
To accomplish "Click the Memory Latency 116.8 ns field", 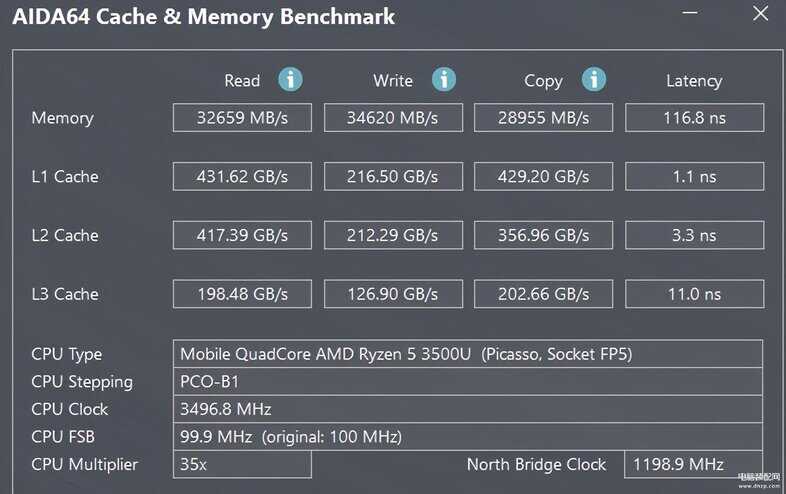I will (x=694, y=118).
